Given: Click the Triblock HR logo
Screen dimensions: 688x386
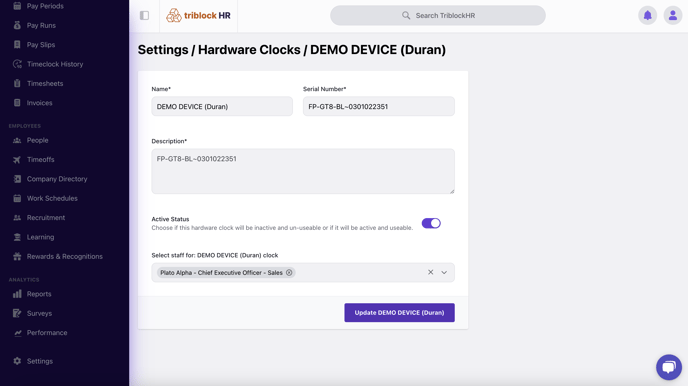Looking at the screenshot, I should click(198, 15).
